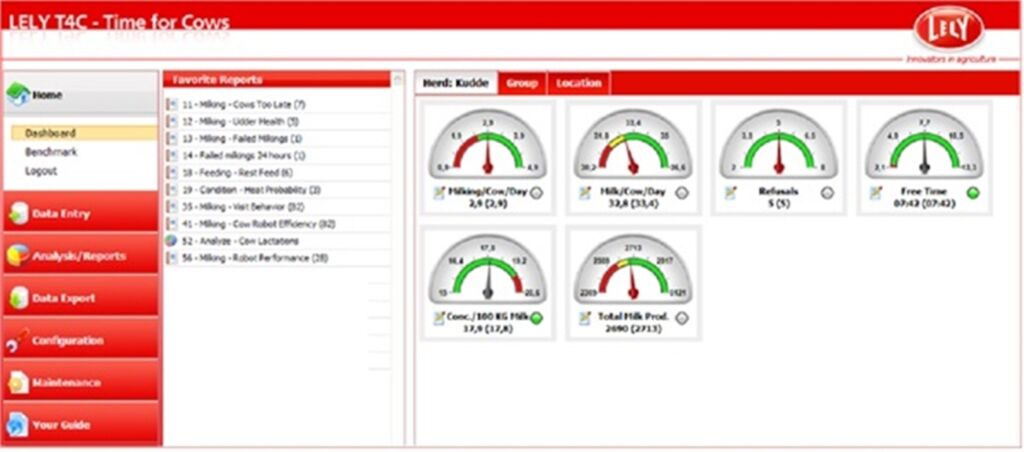Image resolution: width=1024 pixels, height=452 pixels.
Task: Click the edit icon beside Milk/Cow/Day
Action: click(x=583, y=193)
